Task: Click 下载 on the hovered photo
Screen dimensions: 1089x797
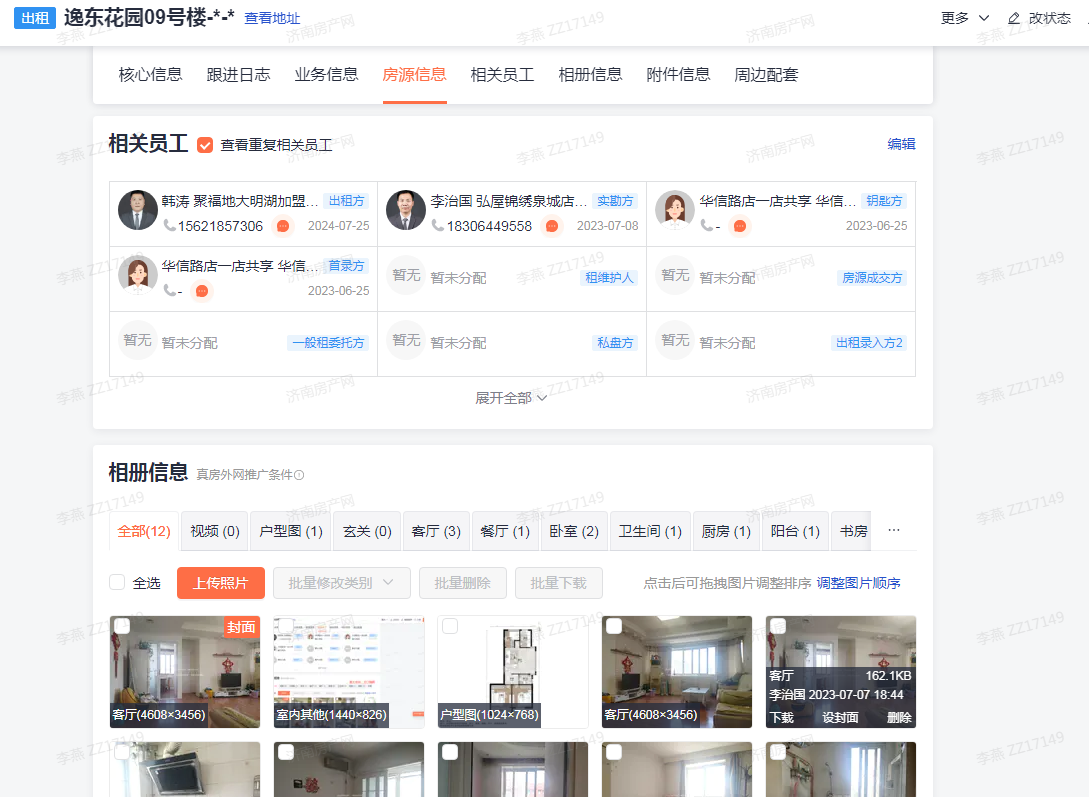Action: (x=782, y=718)
